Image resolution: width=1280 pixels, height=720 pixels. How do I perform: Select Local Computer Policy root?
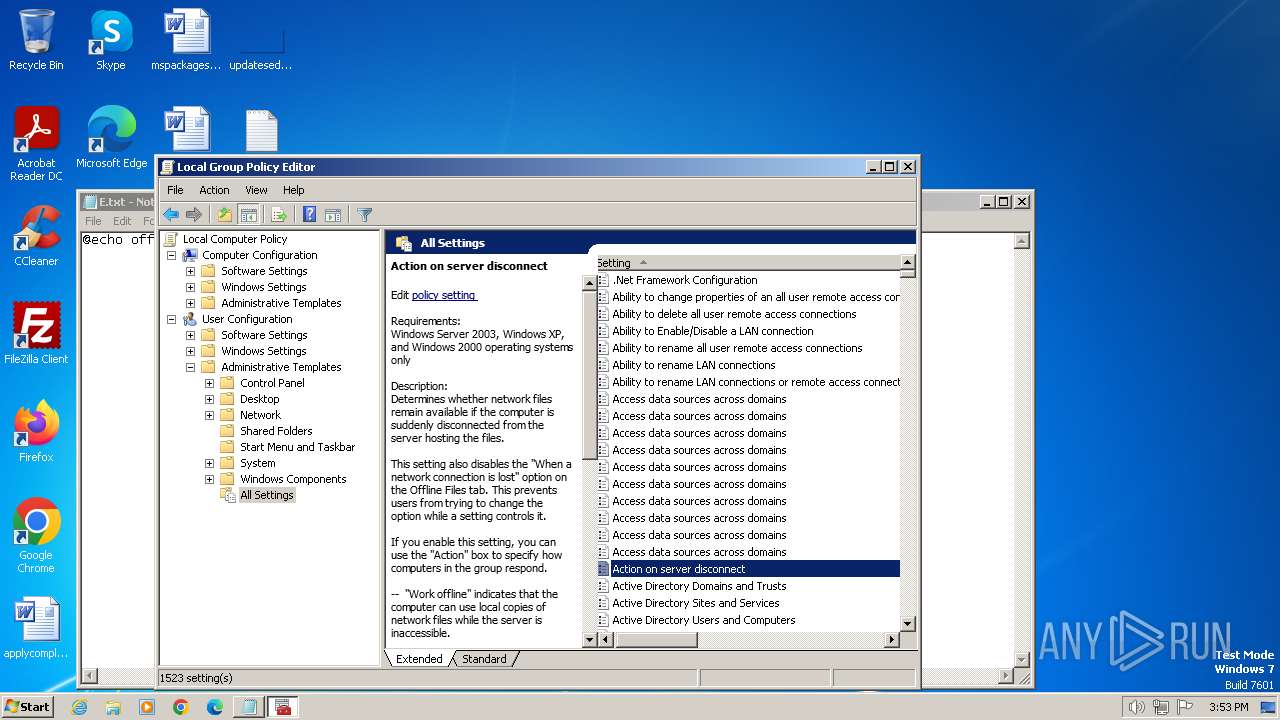click(235, 239)
